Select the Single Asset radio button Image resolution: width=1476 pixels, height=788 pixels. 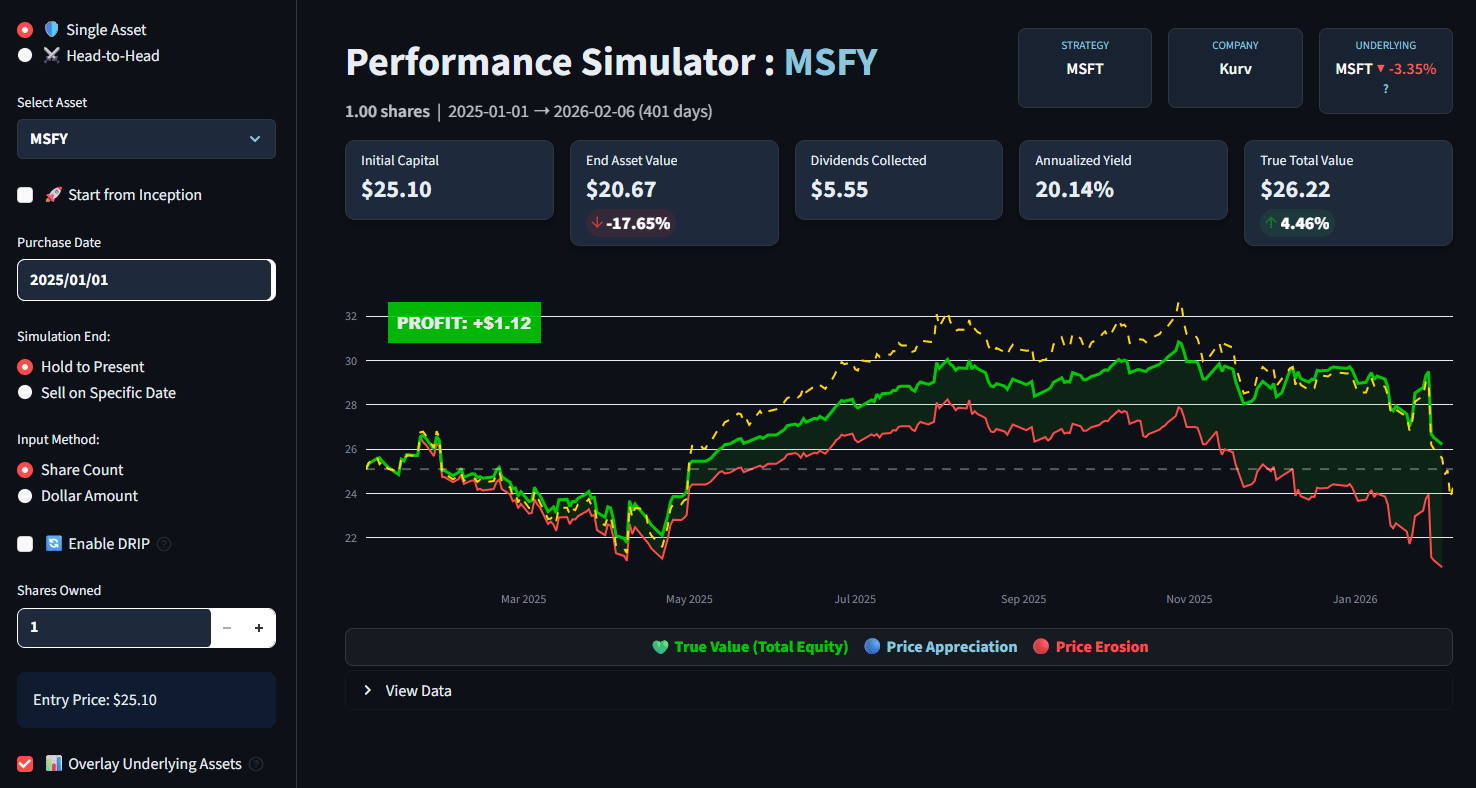pos(25,30)
